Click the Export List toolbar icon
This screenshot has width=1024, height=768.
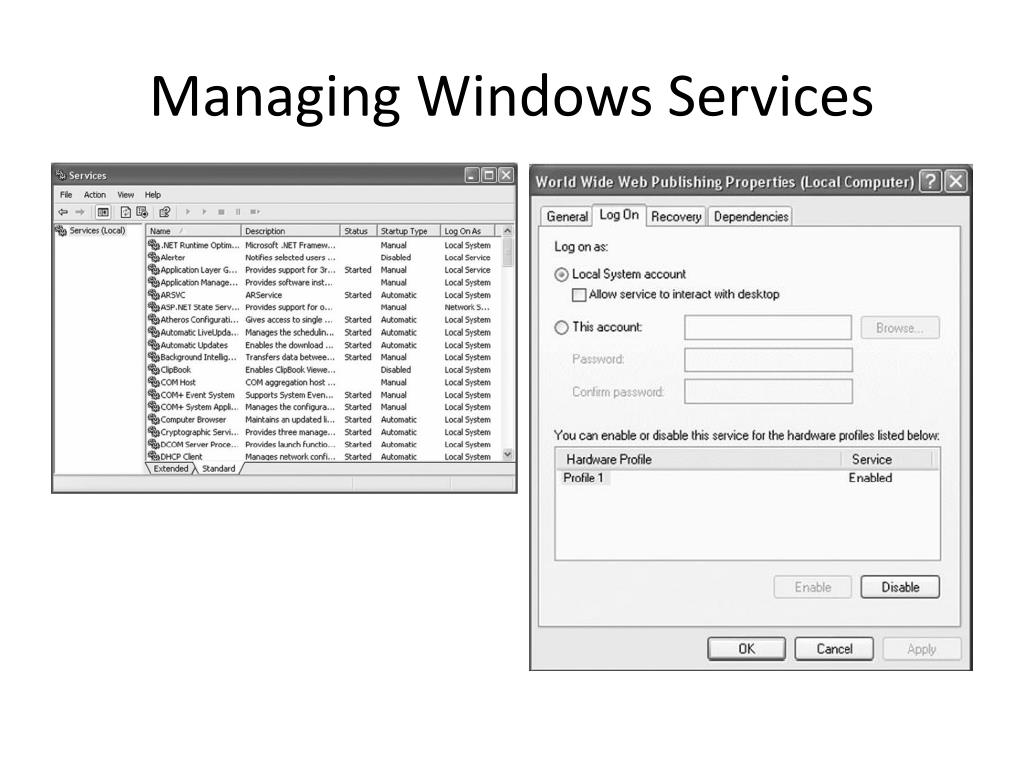(142, 212)
